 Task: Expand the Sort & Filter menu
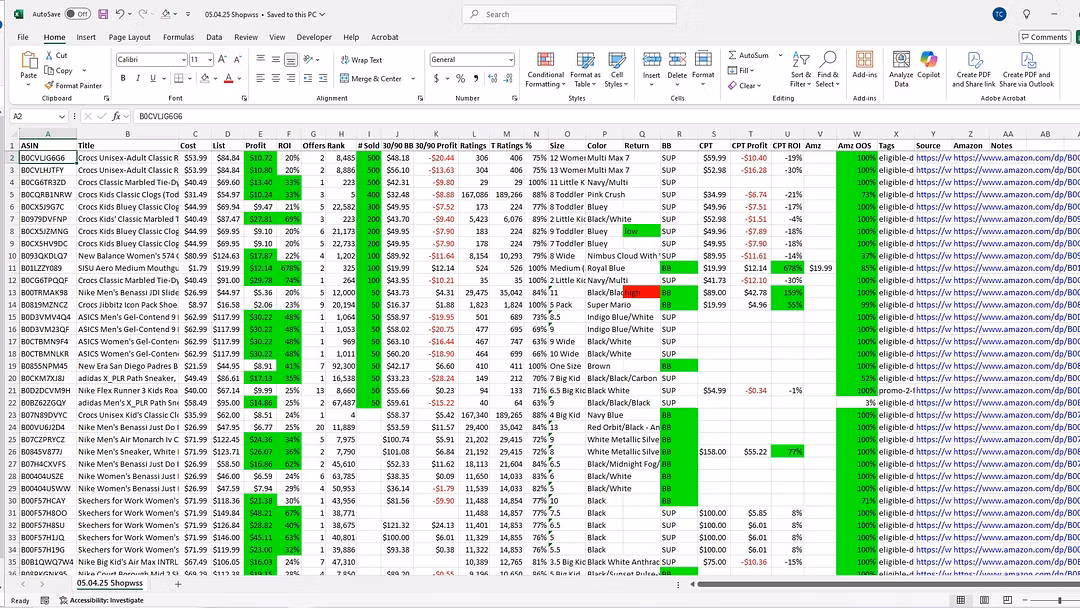(801, 66)
